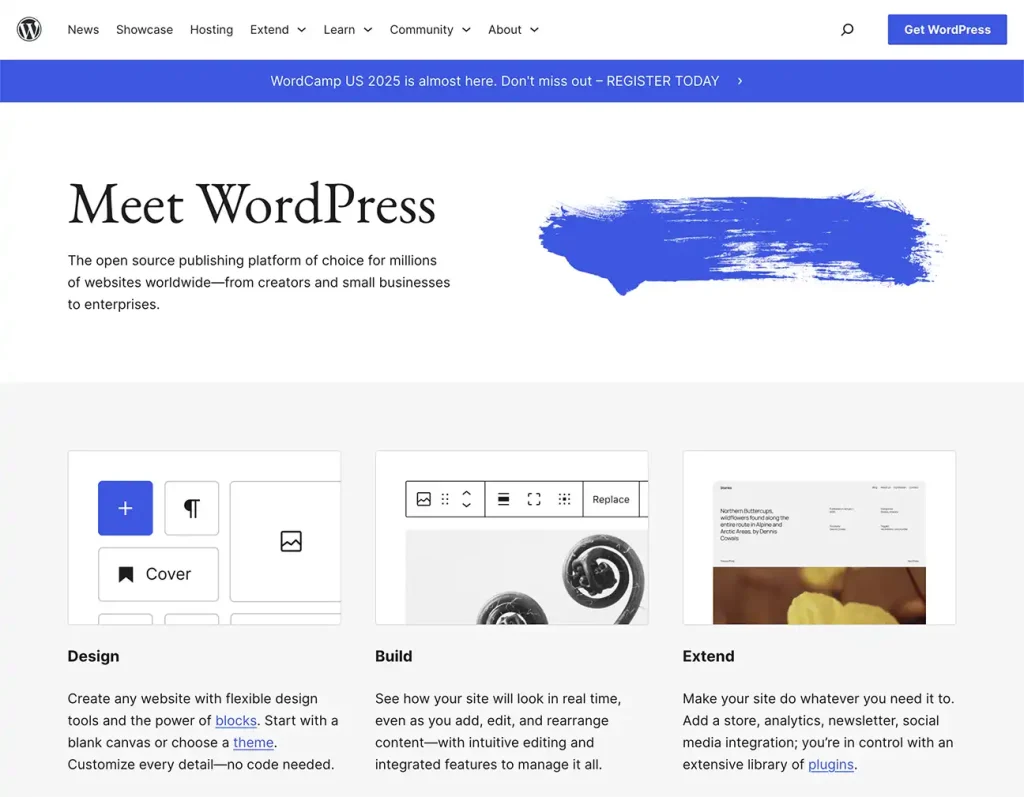The width and height of the screenshot is (1024, 797).
Task: Open the News menu item
Action: [83, 30]
